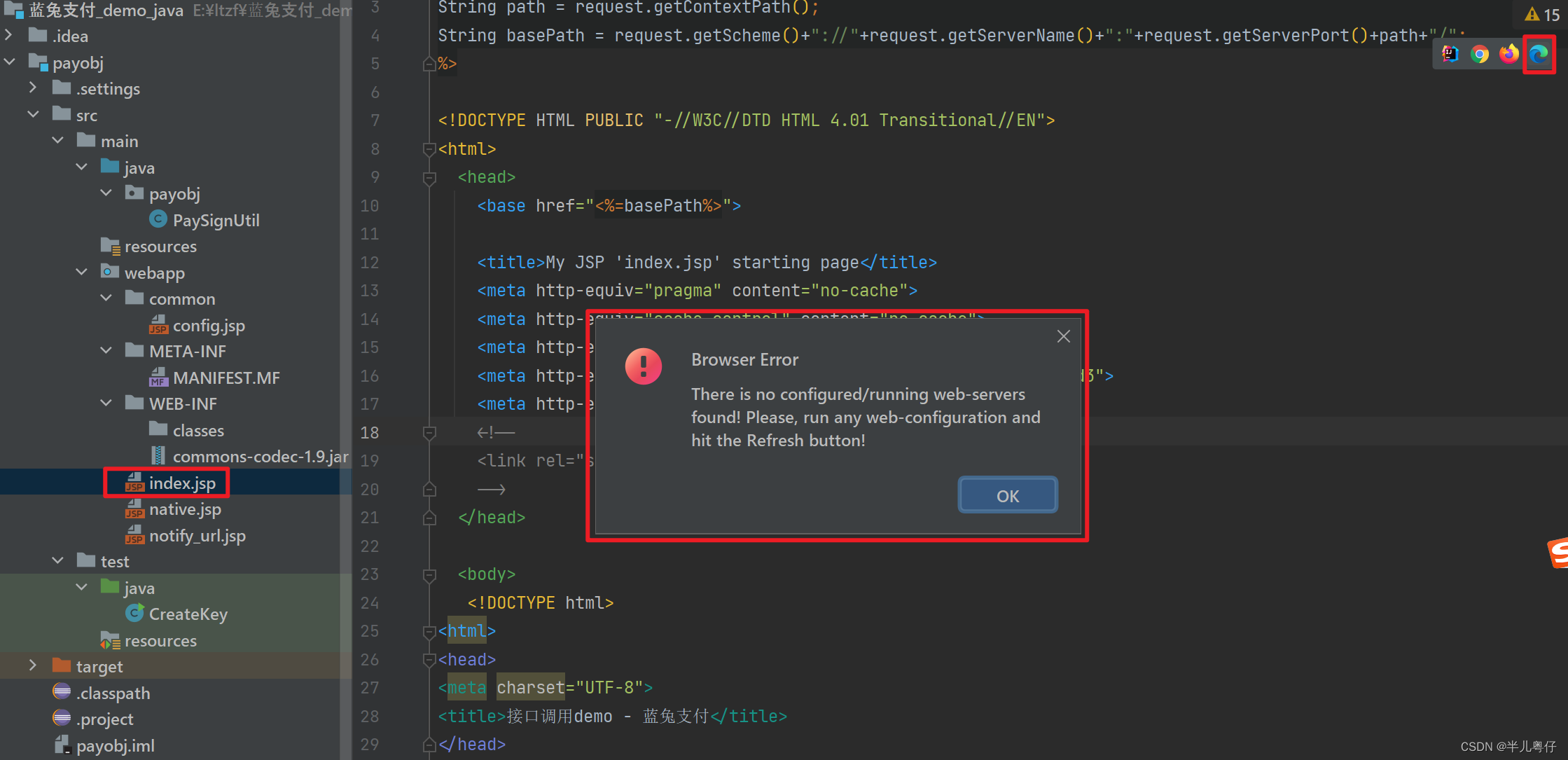1568x760 pixels.
Task: Open page in Chrome browser icon
Action: 1479,54
